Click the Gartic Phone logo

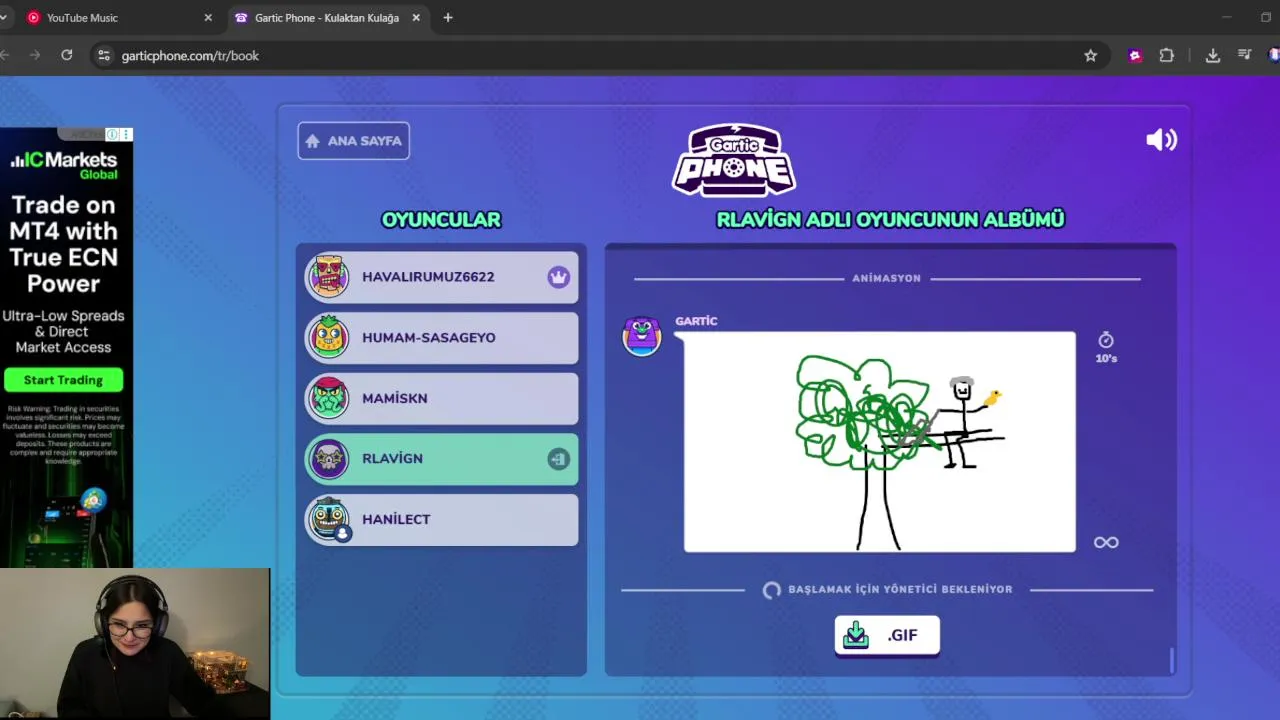coord(734,160)
